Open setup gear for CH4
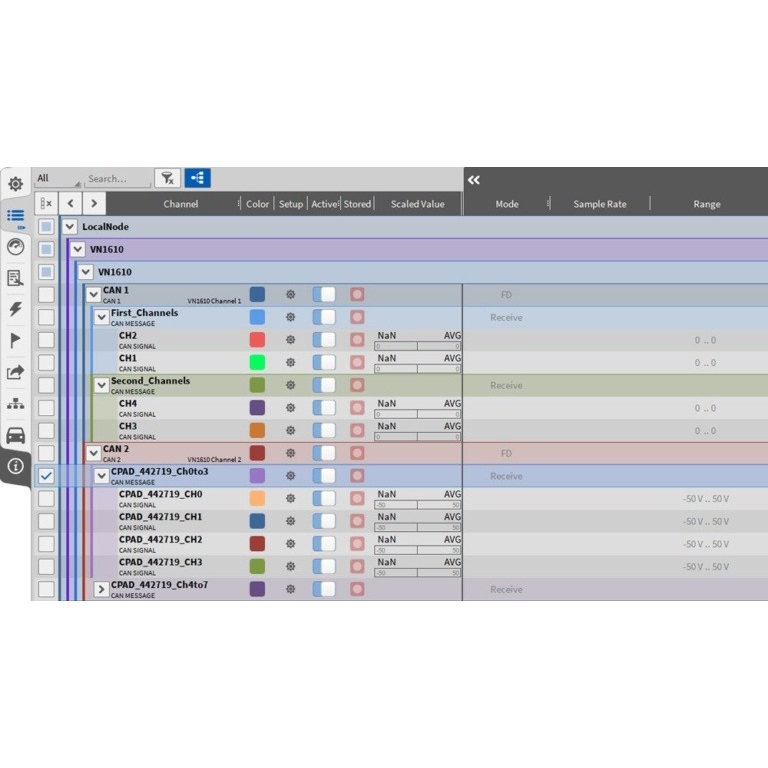This screenshot has height=768, width=768. coord(290,408)
